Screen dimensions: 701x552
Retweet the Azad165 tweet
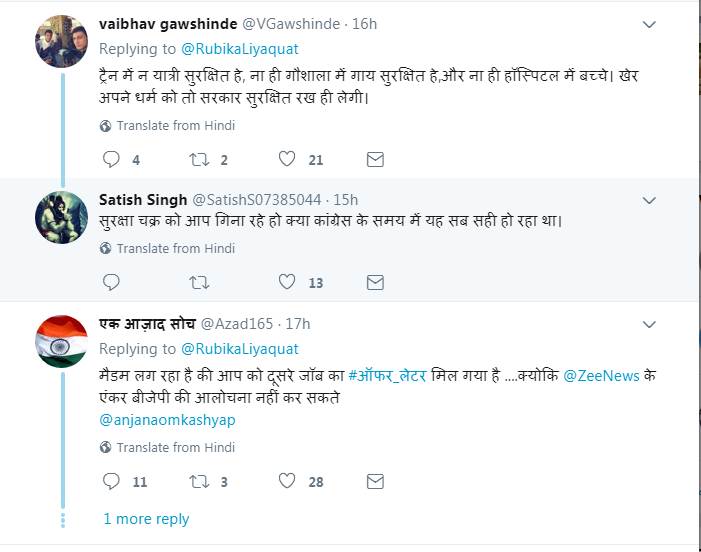tap(199, 481)
